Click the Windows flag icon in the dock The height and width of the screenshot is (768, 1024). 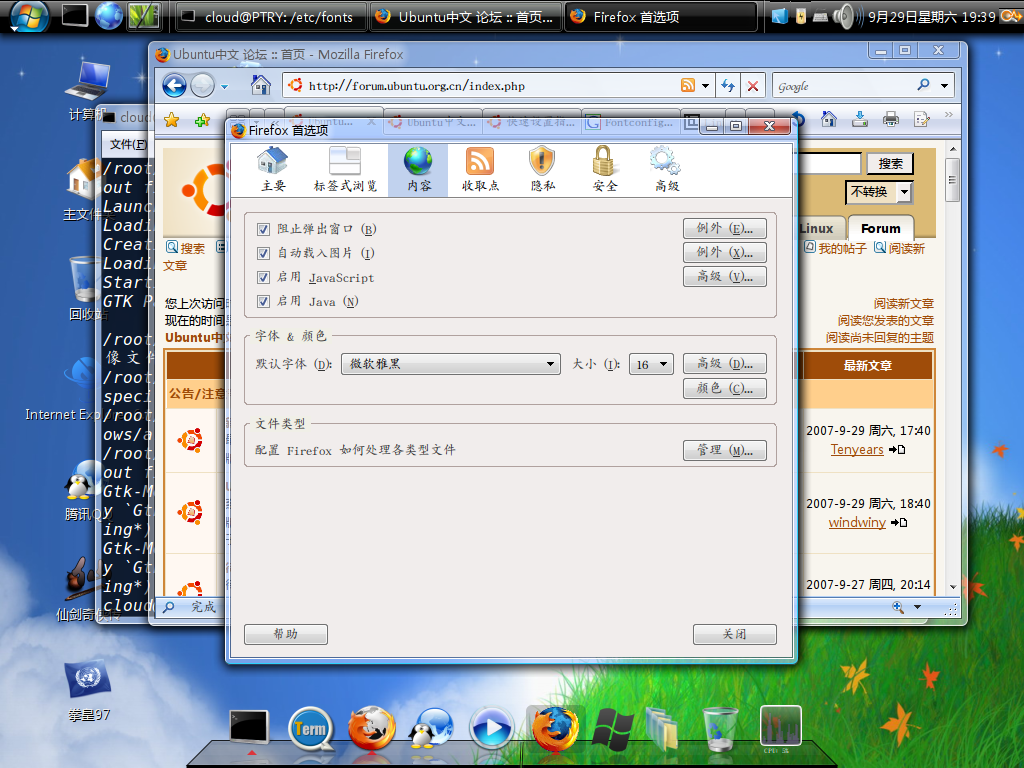click(x=613, y=729)
